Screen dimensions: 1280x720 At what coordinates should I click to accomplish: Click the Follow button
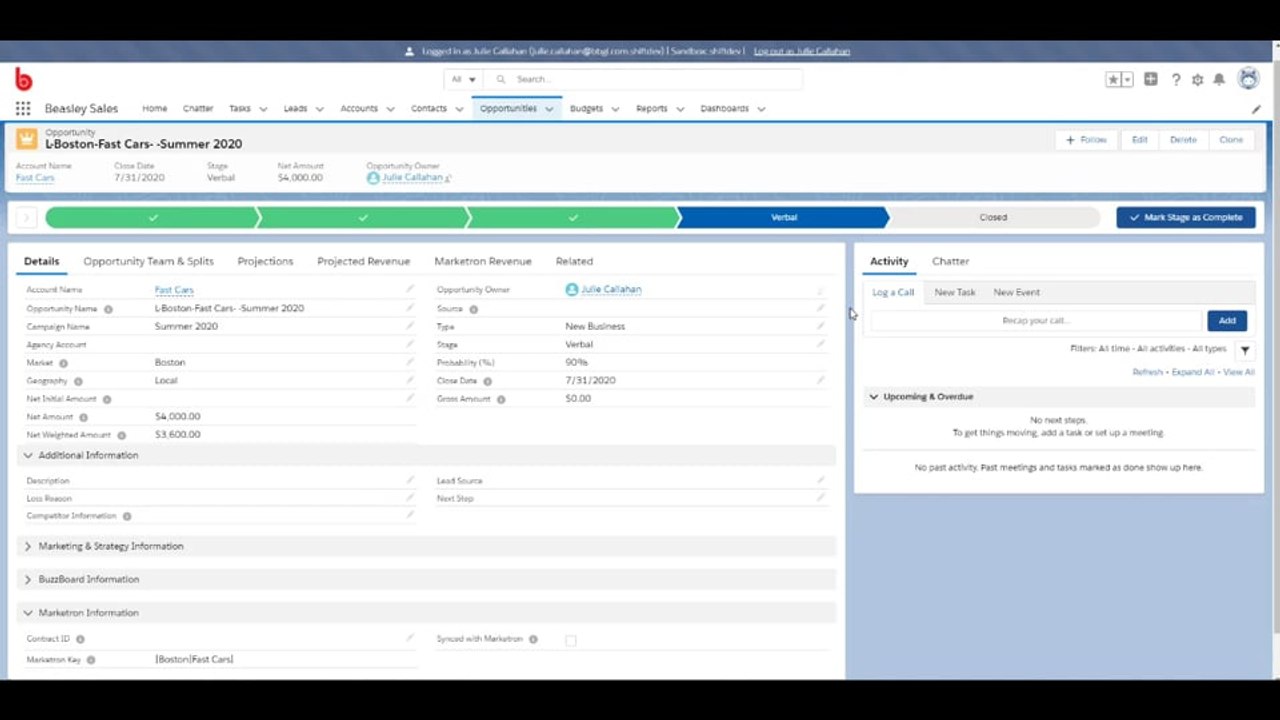click(1087, 140)
